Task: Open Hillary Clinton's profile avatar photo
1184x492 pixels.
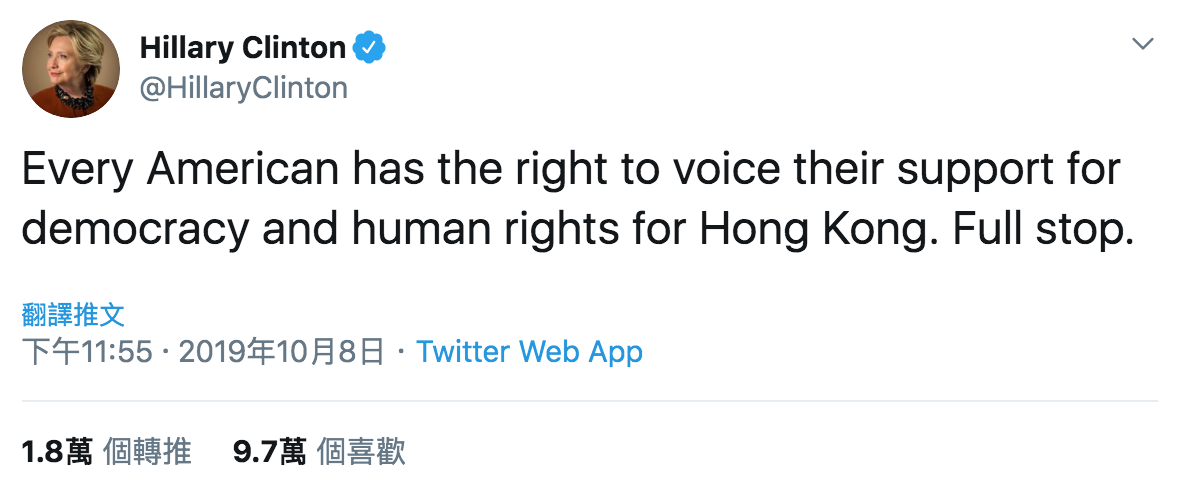Action: point(71,69)
